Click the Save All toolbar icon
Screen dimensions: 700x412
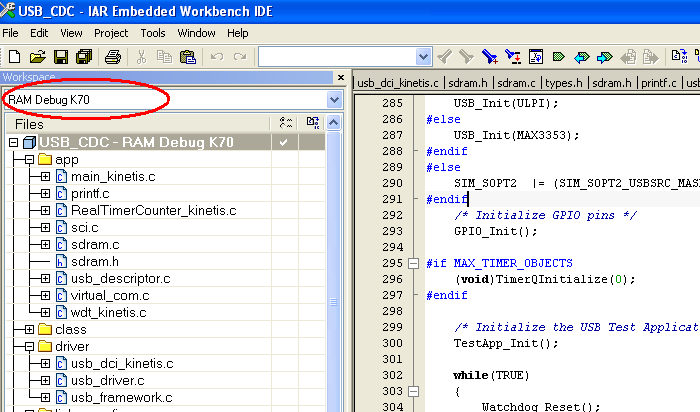point(83,57)
